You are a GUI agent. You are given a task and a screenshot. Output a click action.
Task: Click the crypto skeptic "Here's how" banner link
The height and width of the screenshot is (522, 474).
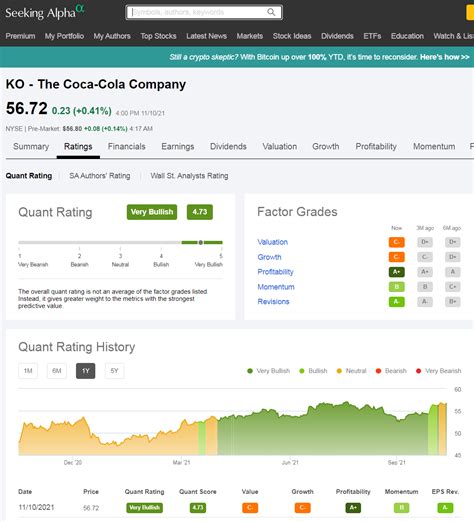coord(445,57)
